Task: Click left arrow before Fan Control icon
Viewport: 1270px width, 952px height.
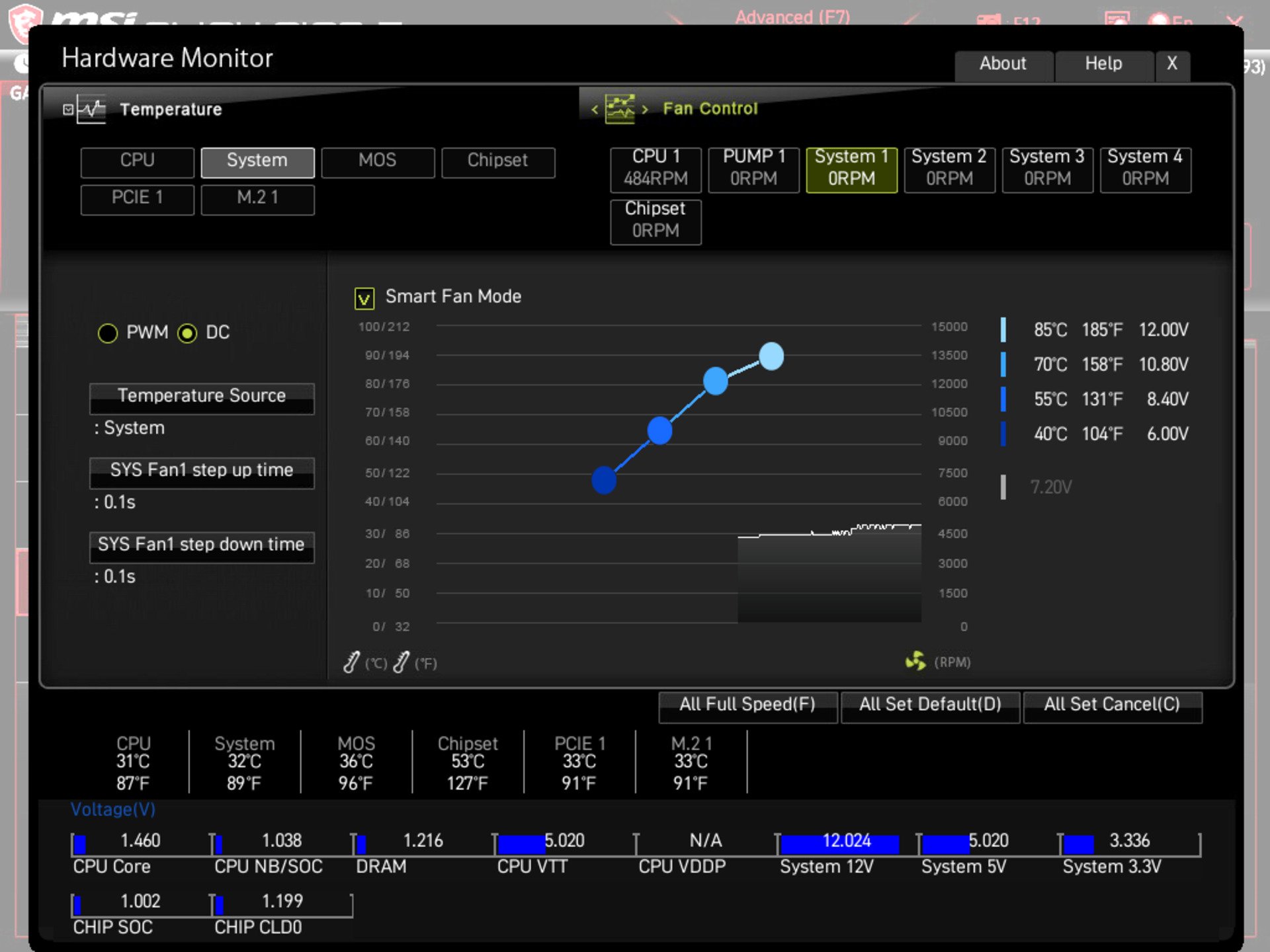Action: click(x=595, y=109)
